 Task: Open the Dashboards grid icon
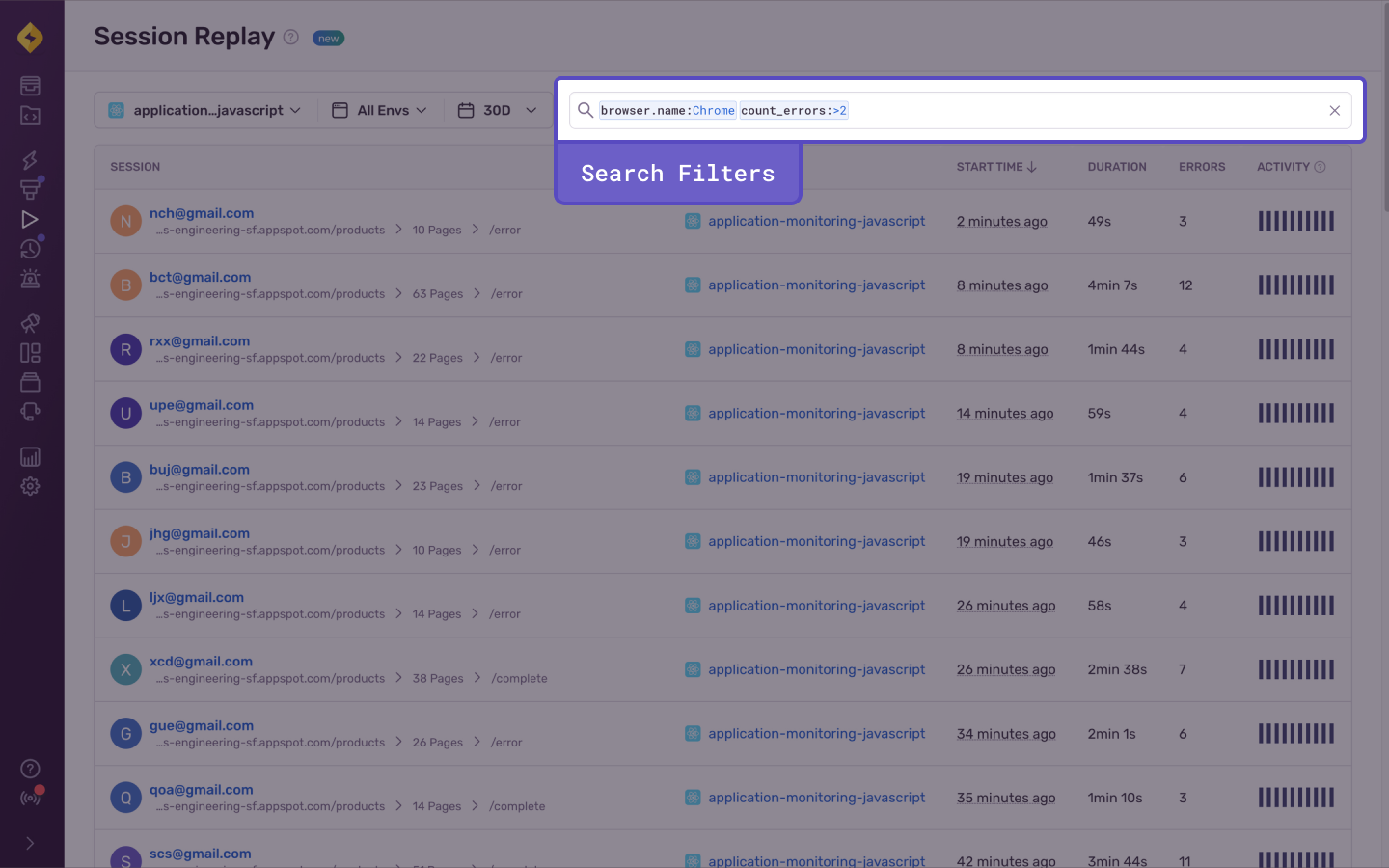coord(30,352)
